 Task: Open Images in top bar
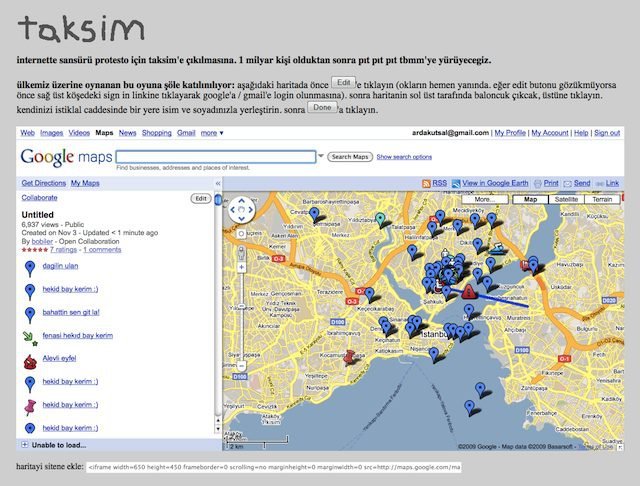coord(51,133)
